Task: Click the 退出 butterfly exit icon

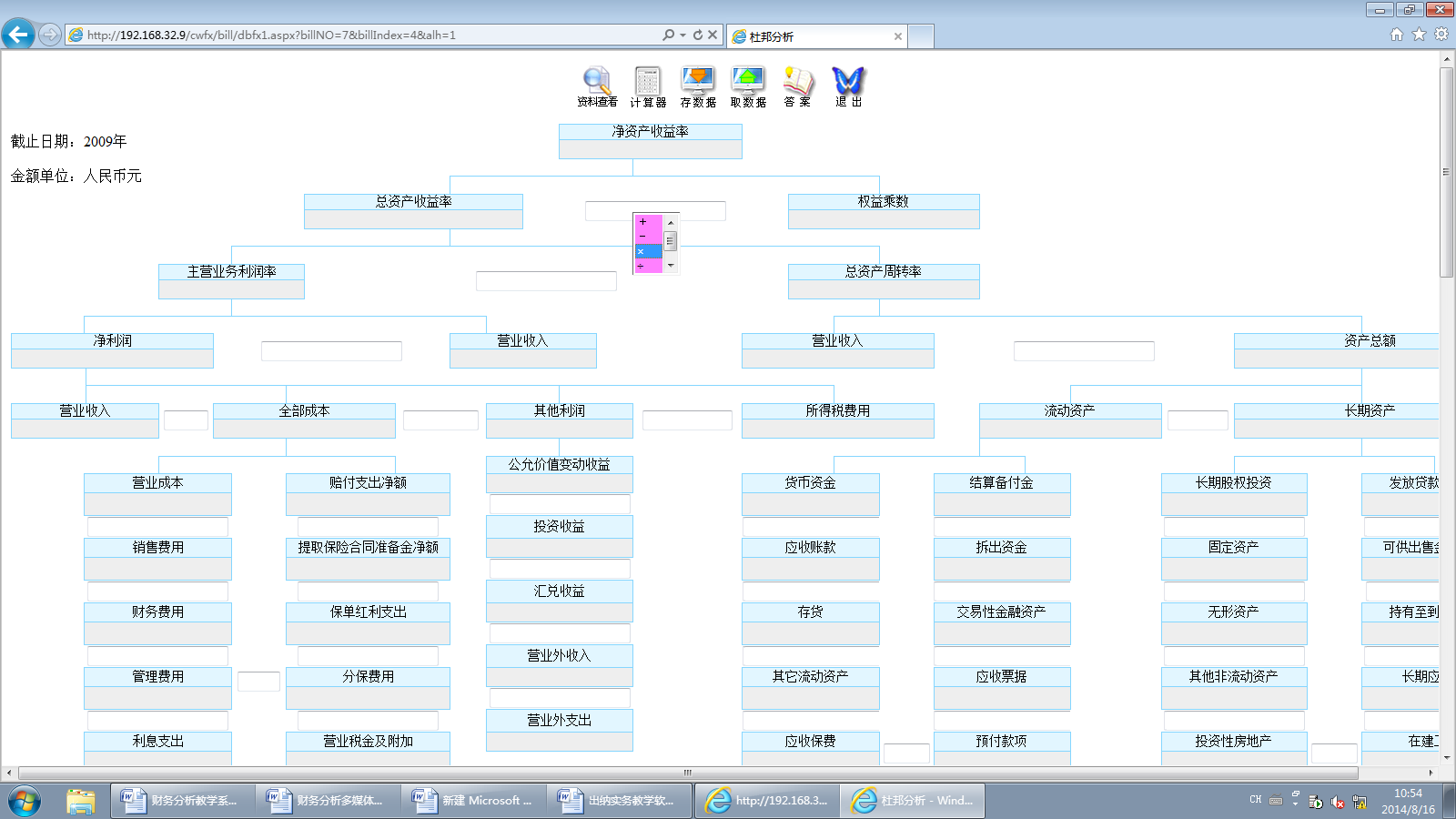Action: (x=848, y=86)
